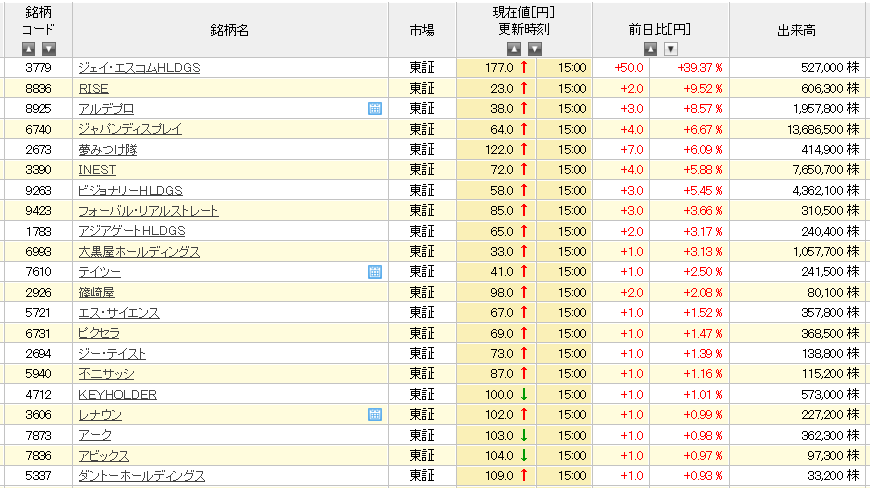
Task: Click price 64.0 for ジャパンディスプレイ
Action: click(x=502, y=129)
